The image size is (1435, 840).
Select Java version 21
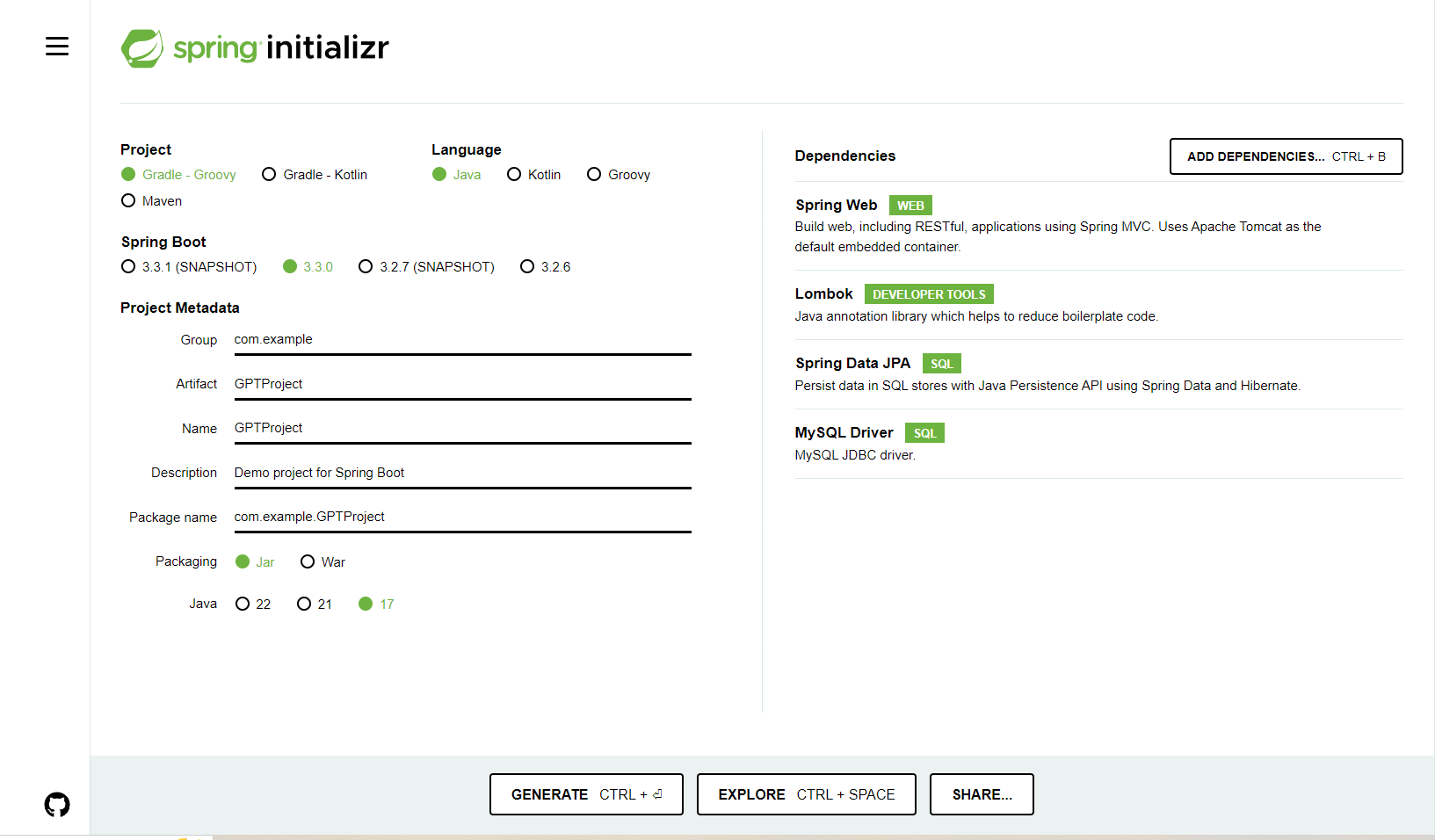[315, 605]
